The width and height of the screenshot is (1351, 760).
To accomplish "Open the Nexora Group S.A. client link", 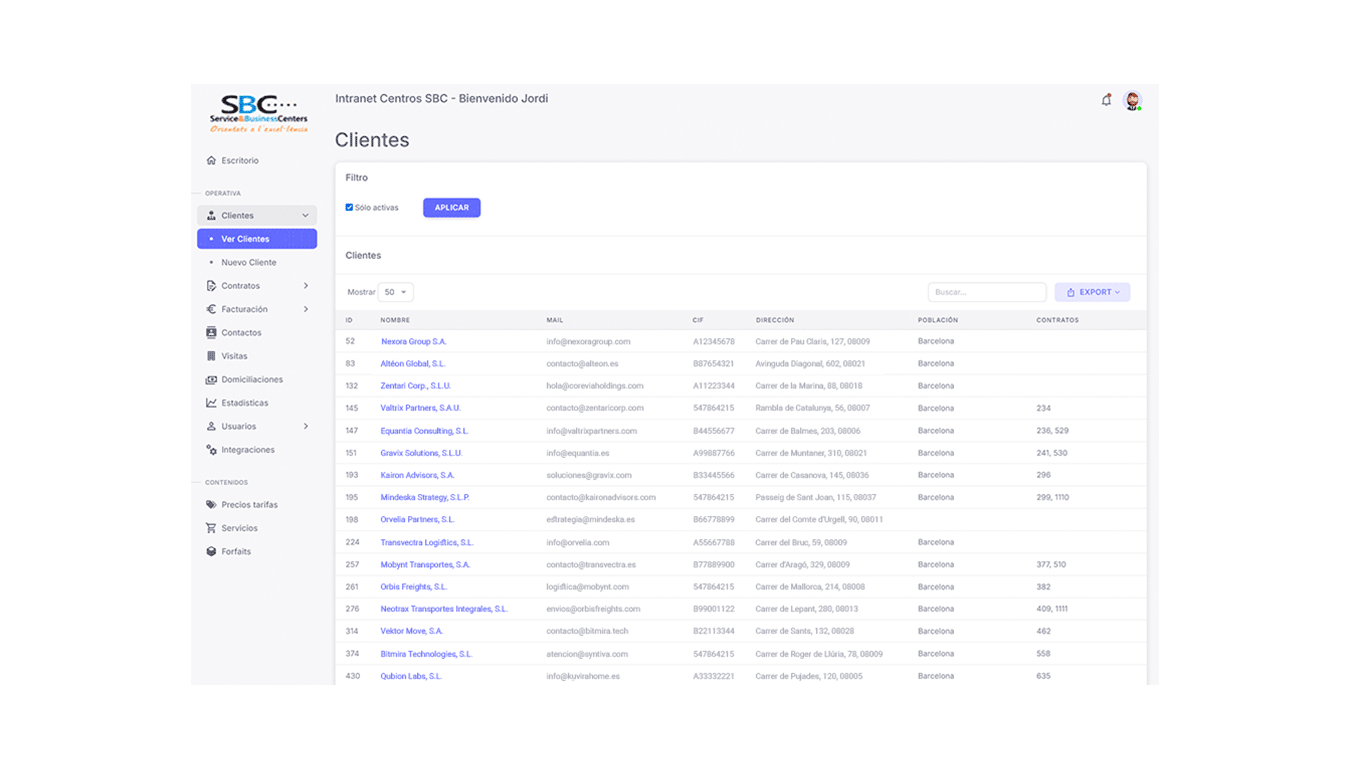I will pyautogui.click(x=413, y=342).
